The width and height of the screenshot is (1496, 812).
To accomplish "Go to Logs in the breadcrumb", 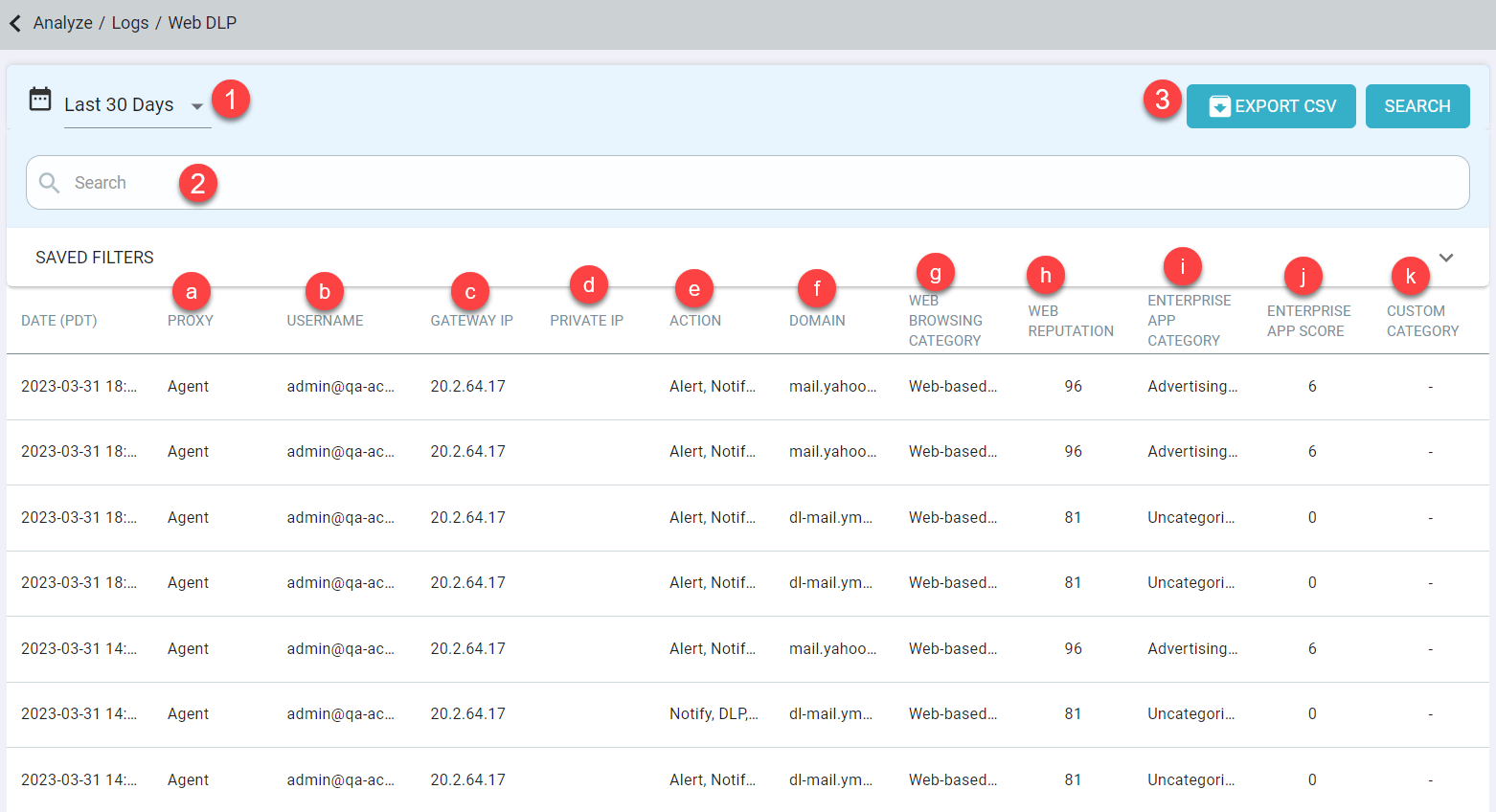I will click(x=130, y=23).
